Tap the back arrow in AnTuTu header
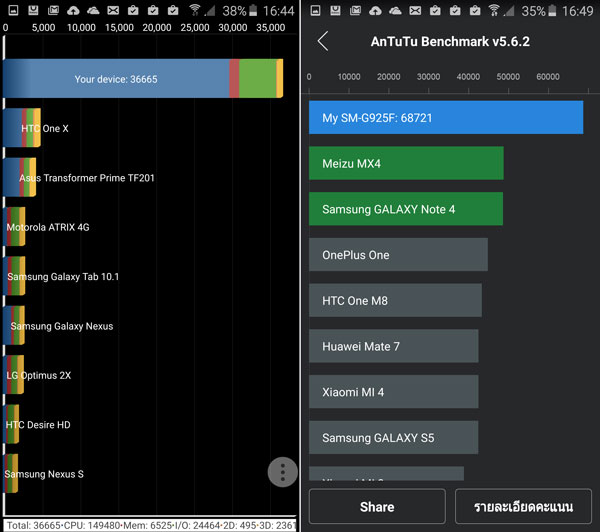The height and width of the screenshot is (532, 600). point(323,41)
